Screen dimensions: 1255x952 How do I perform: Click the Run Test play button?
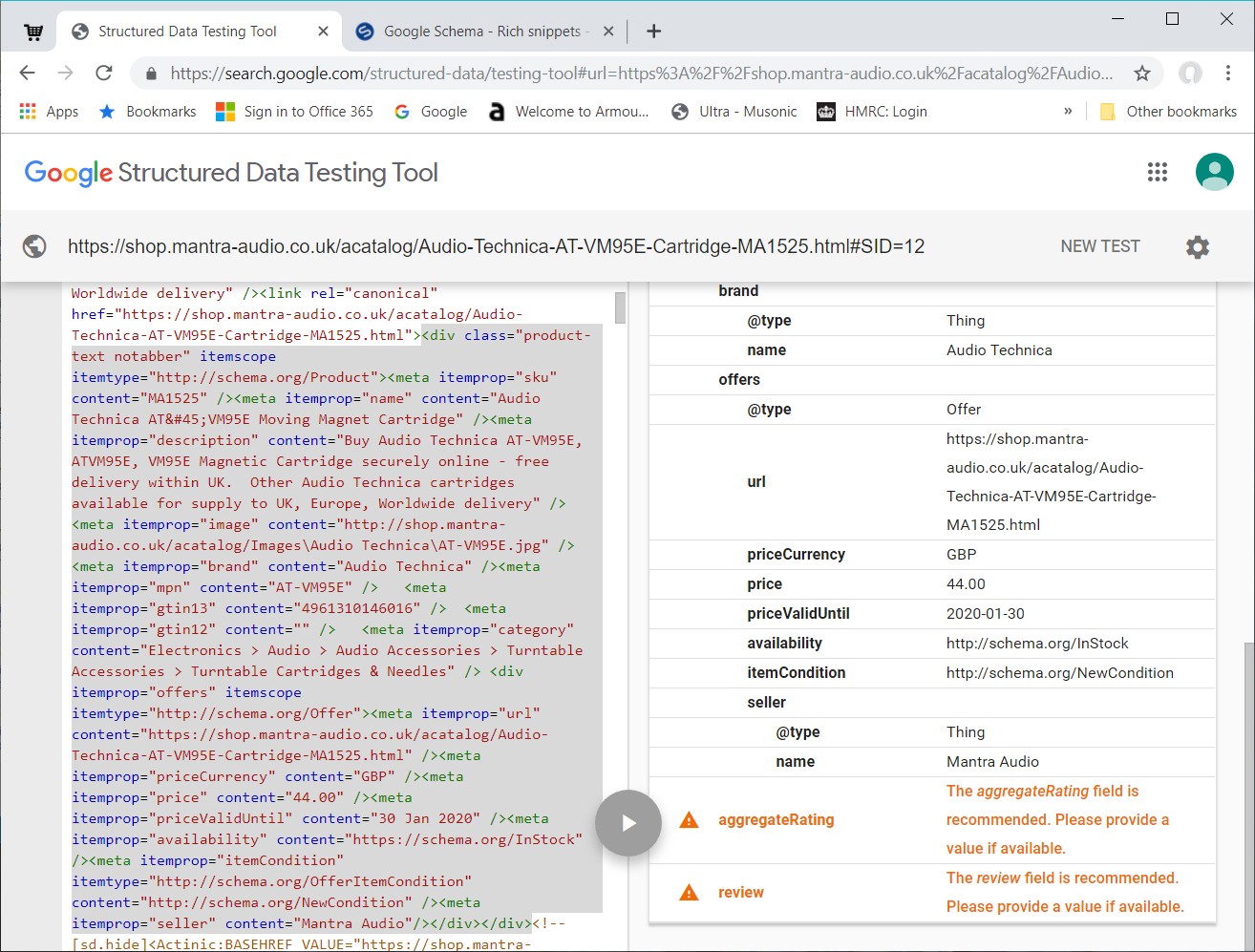[x=627, y=823]
